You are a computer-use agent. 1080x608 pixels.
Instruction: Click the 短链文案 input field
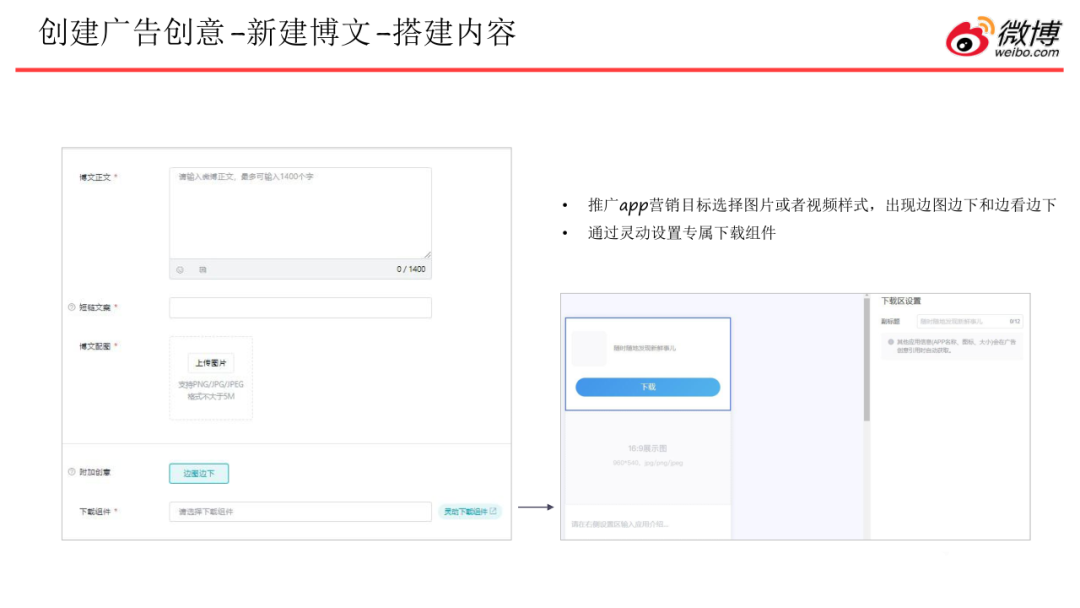(300, 307)
